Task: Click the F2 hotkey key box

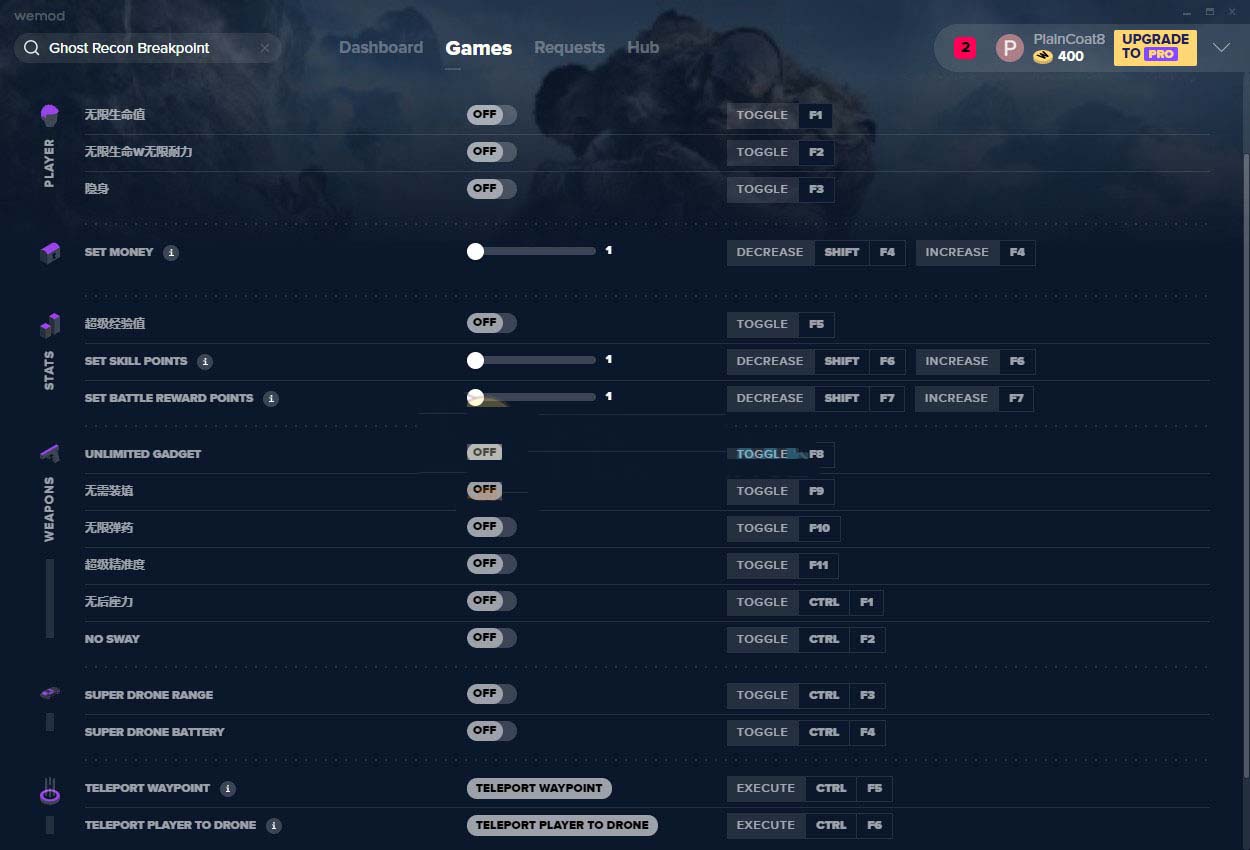Action: coord(816,152)
